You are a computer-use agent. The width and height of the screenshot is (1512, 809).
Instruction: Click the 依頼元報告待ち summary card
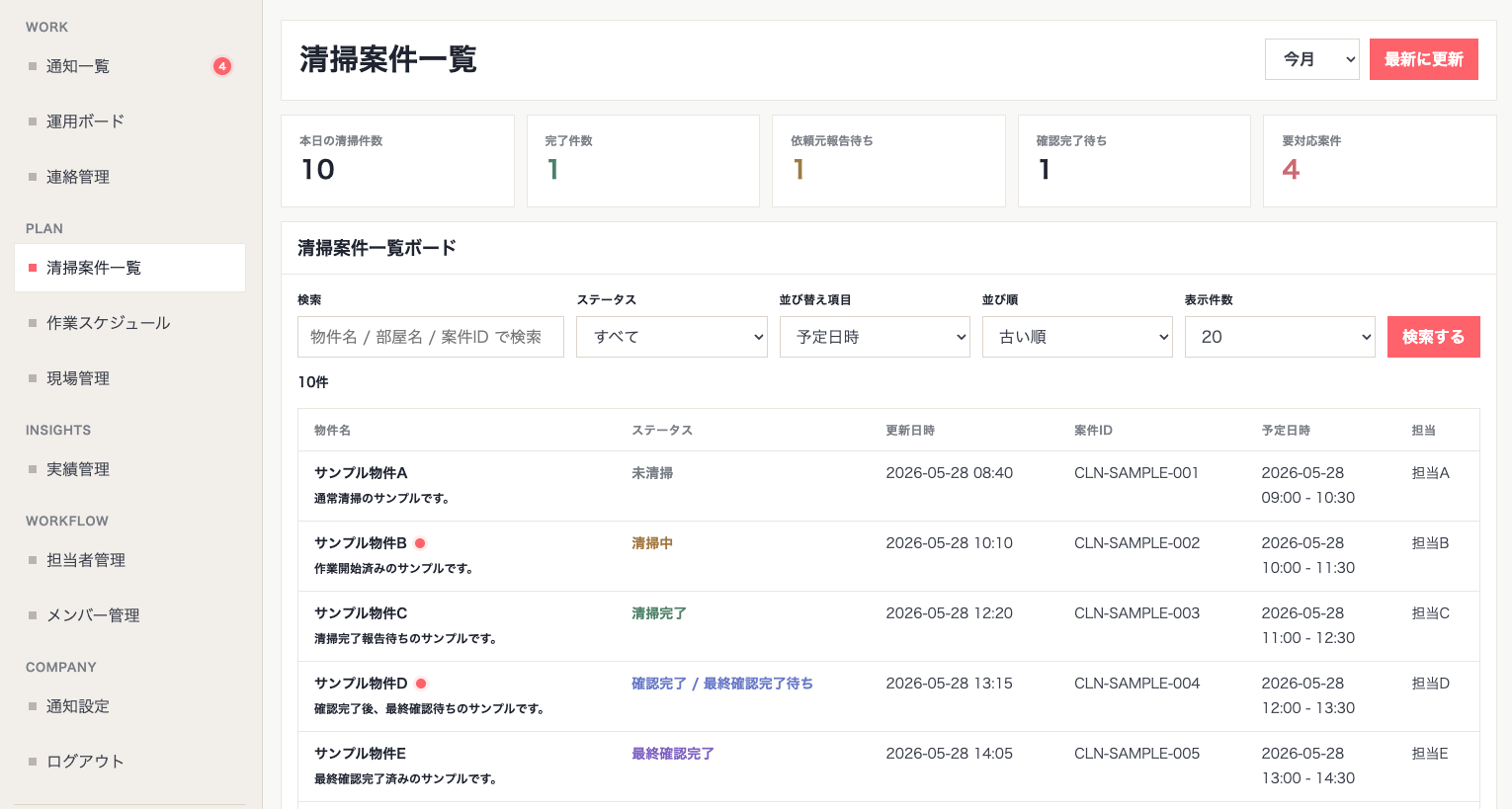[888, 161]
